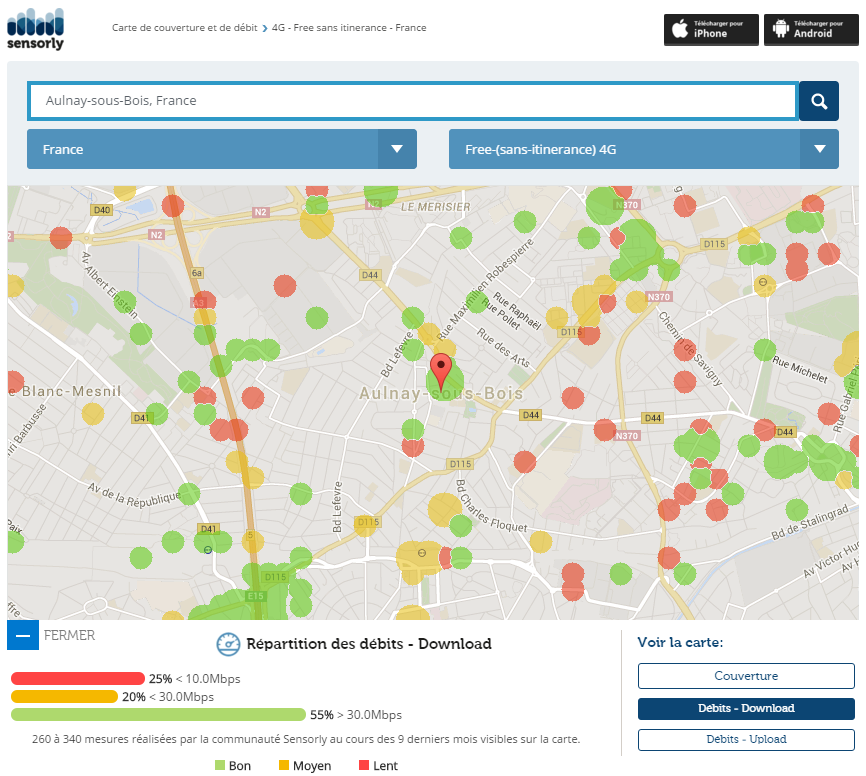Switch map view to Couverture

click(746, 676)
